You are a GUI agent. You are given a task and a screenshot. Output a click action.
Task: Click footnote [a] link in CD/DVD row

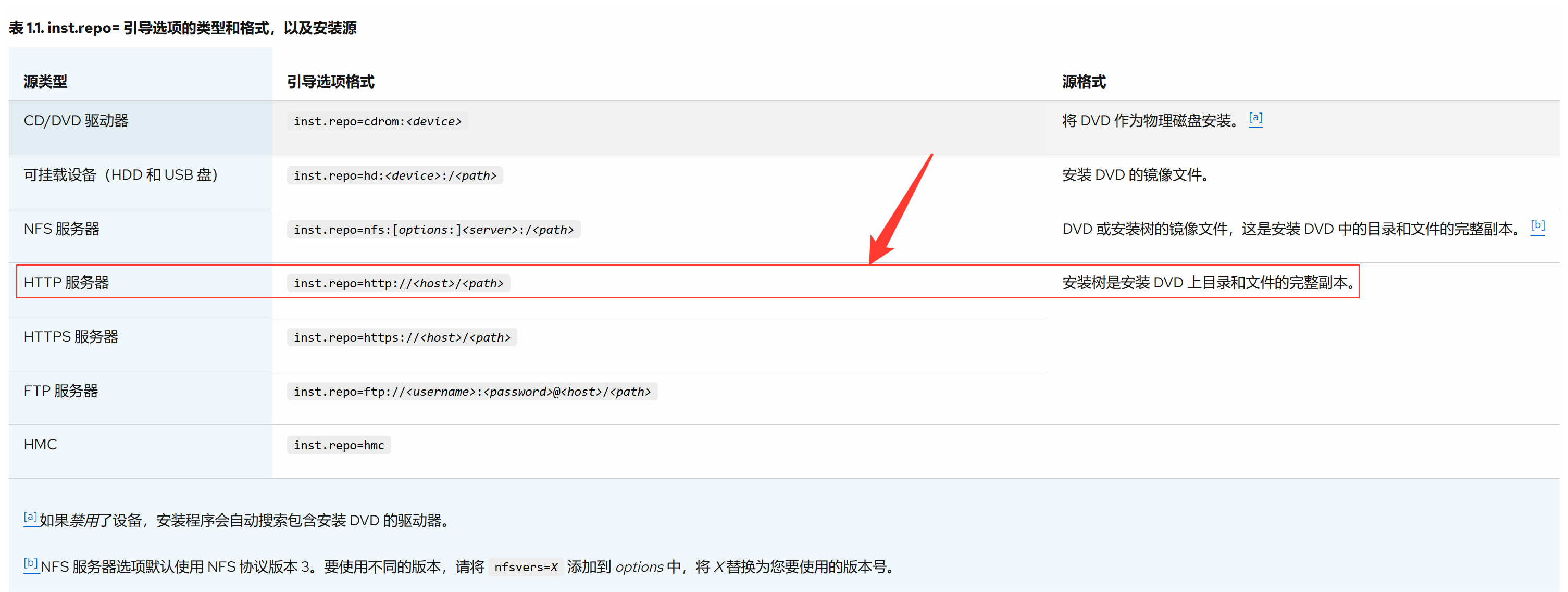click(1255, 118)
